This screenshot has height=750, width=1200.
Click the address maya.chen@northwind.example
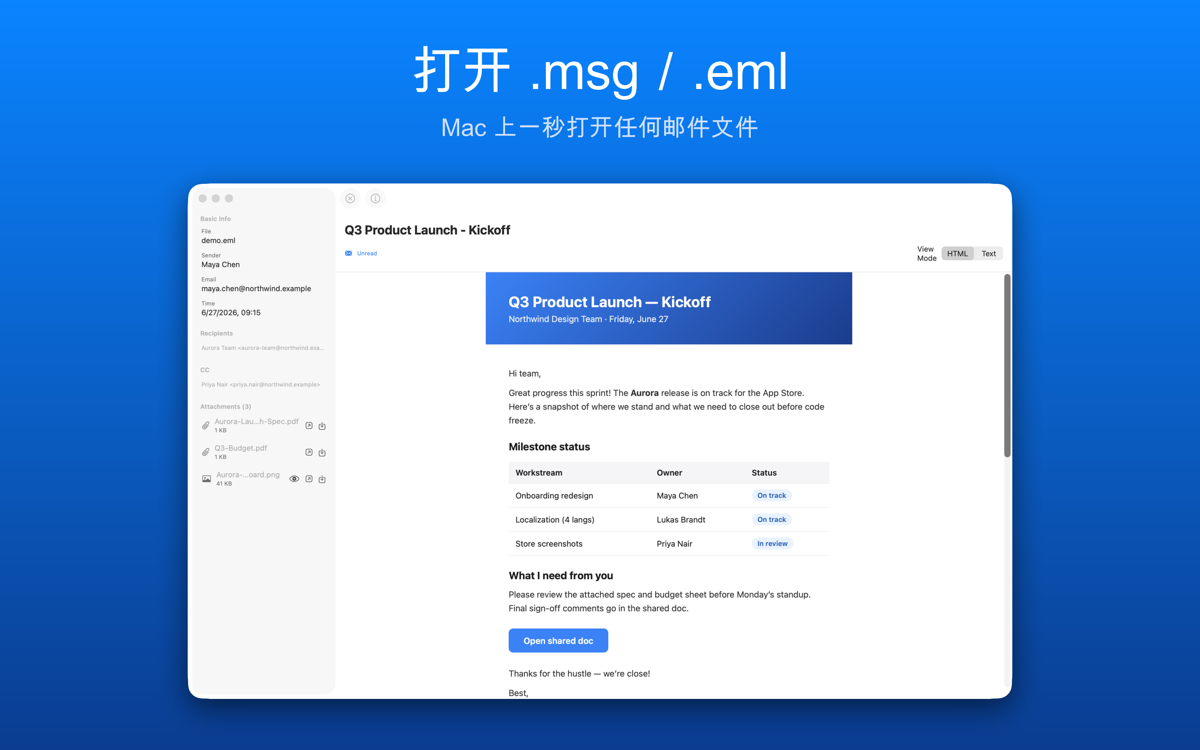point(256,288)
